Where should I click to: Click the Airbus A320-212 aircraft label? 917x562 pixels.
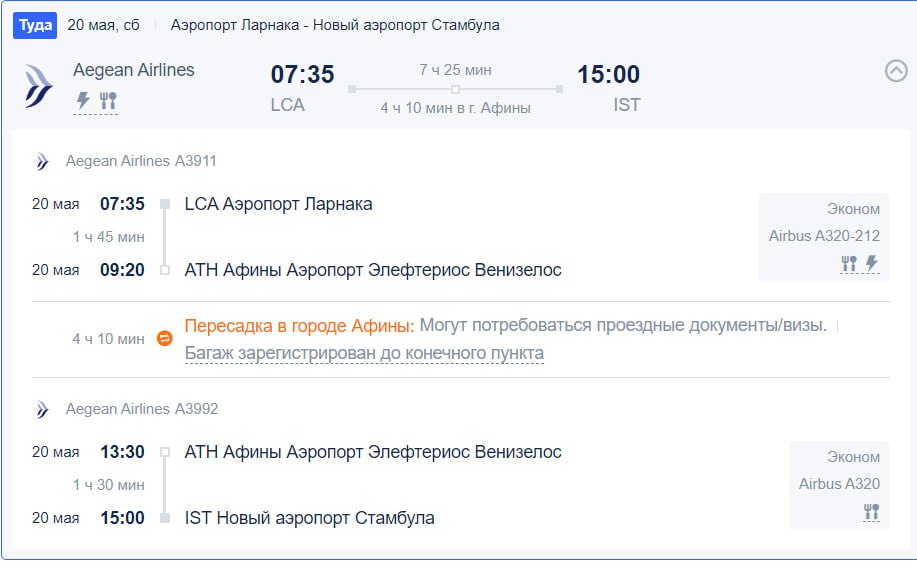coord(824,237)
